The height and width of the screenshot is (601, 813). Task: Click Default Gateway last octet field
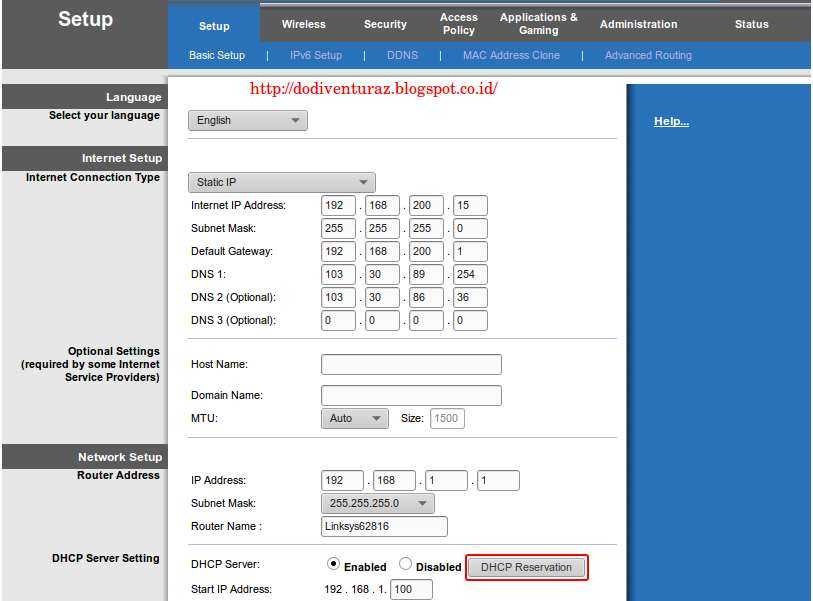470,251
